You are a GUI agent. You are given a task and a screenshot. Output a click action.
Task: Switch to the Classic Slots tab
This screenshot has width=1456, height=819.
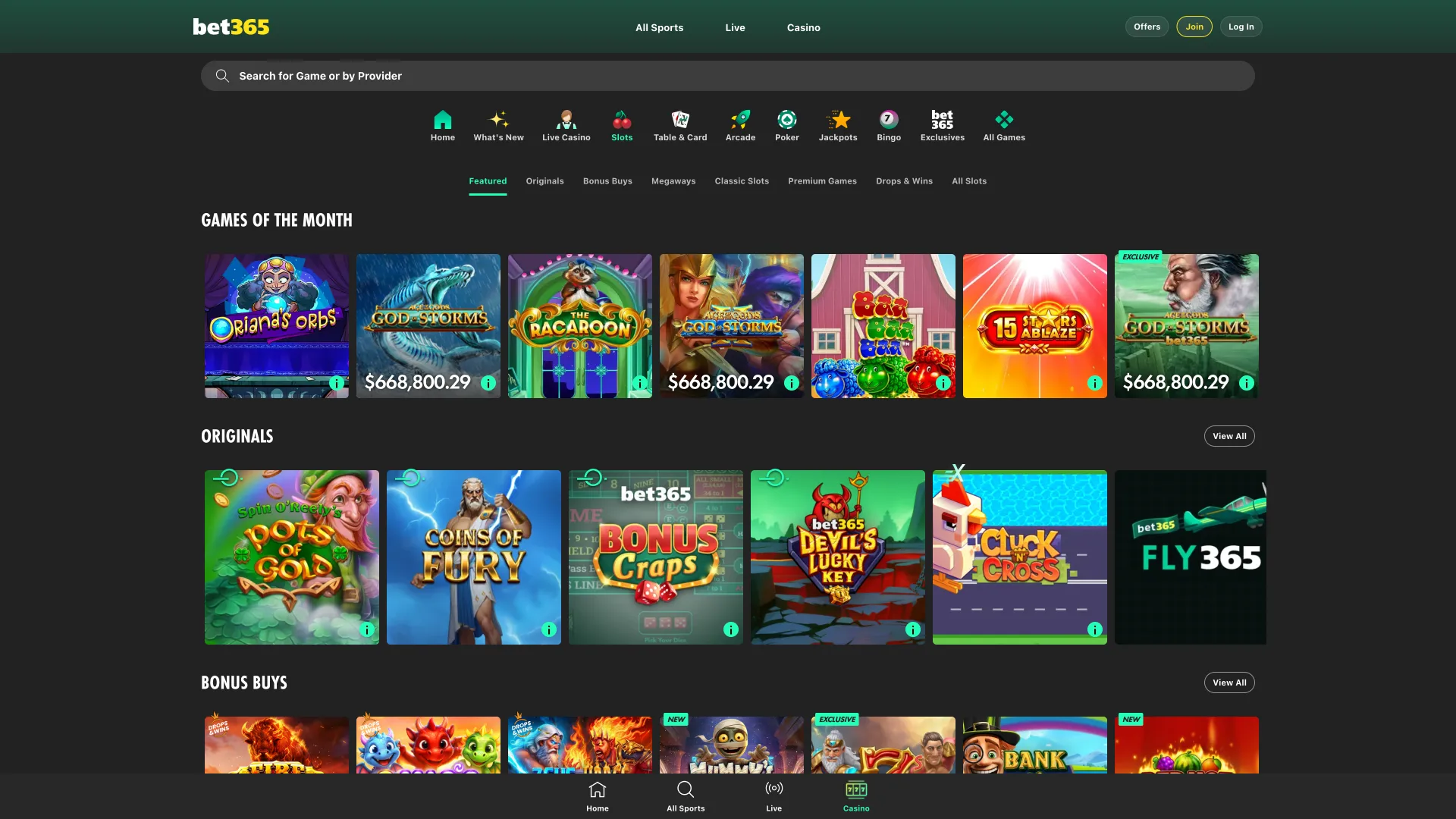[x=742, y=181]
